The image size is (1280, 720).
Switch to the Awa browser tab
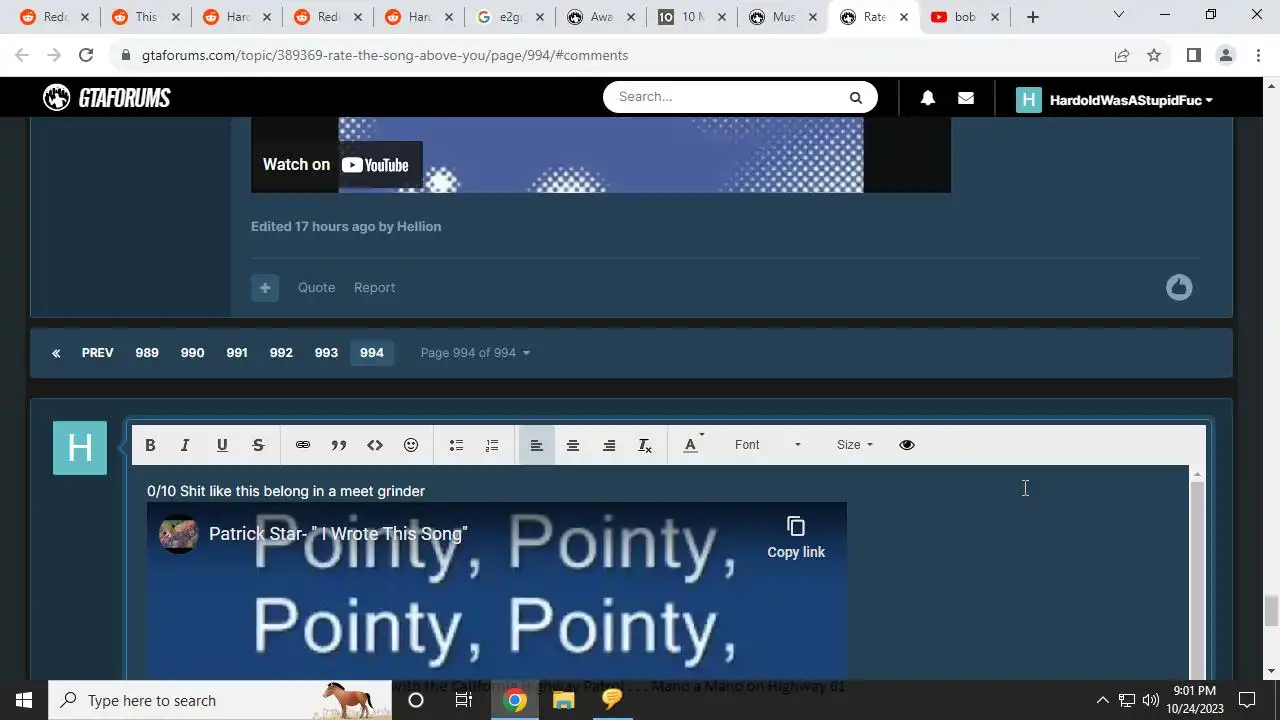click(601, 17)
